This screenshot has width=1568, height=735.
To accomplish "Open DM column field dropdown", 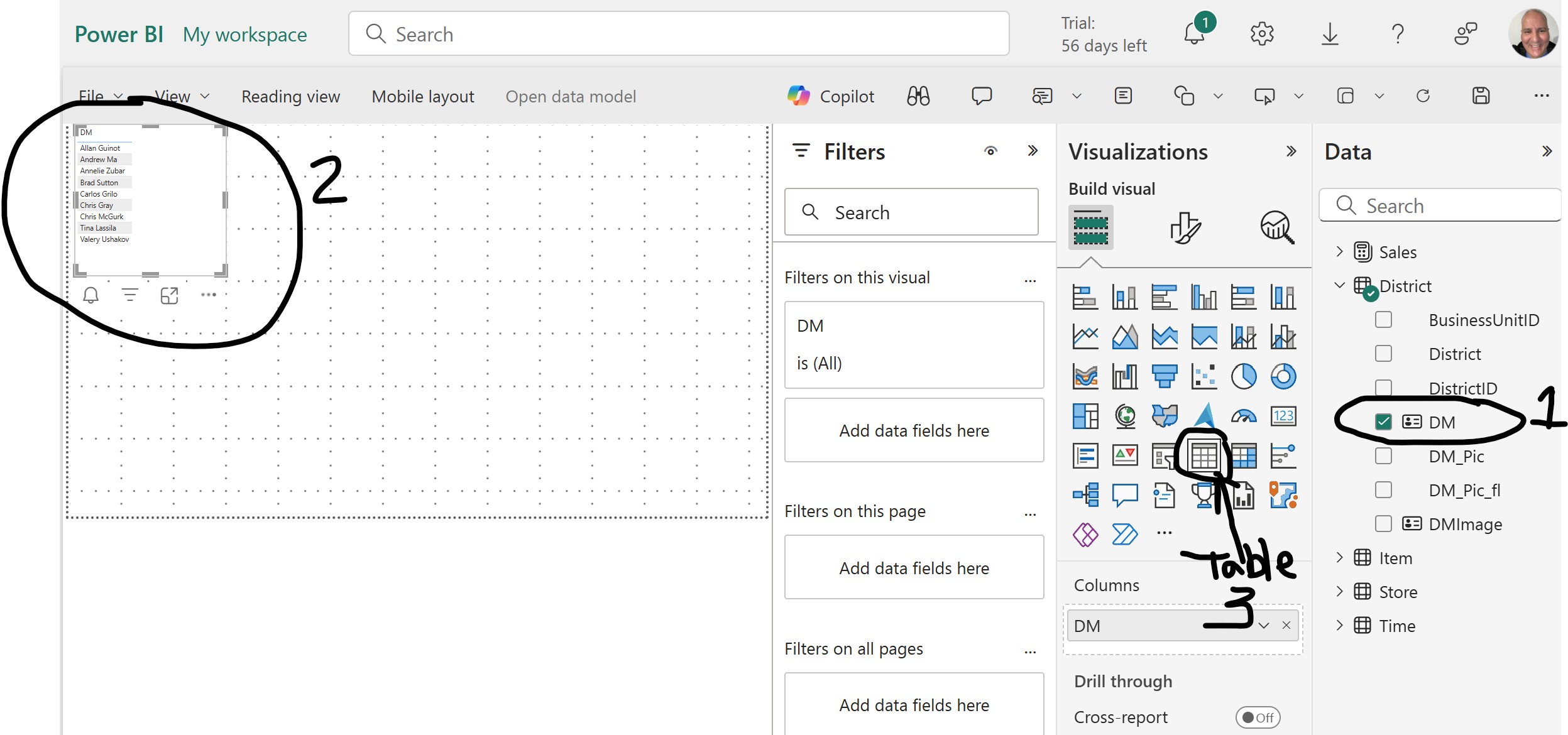I will pos(1264,626).
